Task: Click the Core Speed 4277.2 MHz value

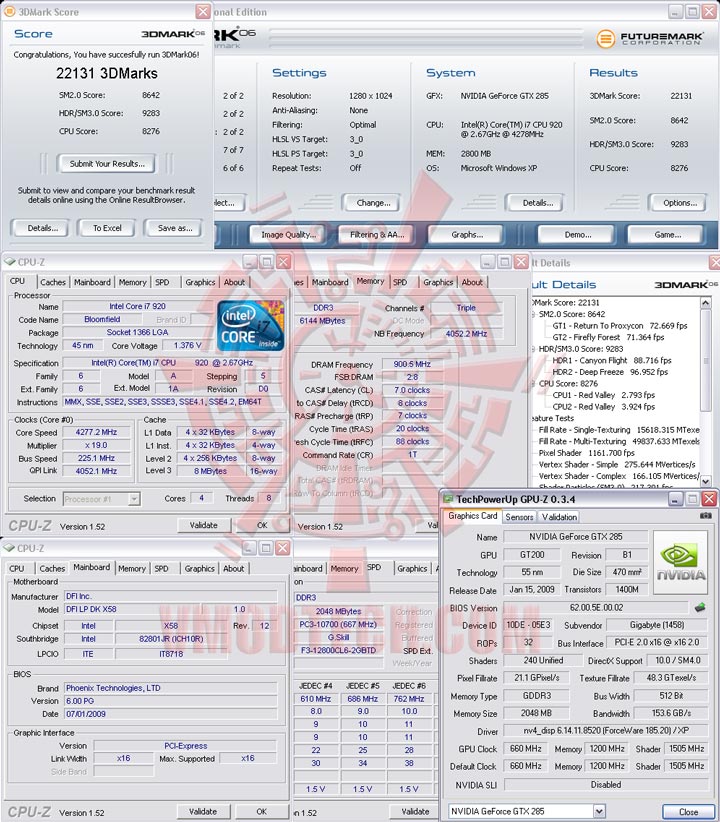Action: point(96,432)
